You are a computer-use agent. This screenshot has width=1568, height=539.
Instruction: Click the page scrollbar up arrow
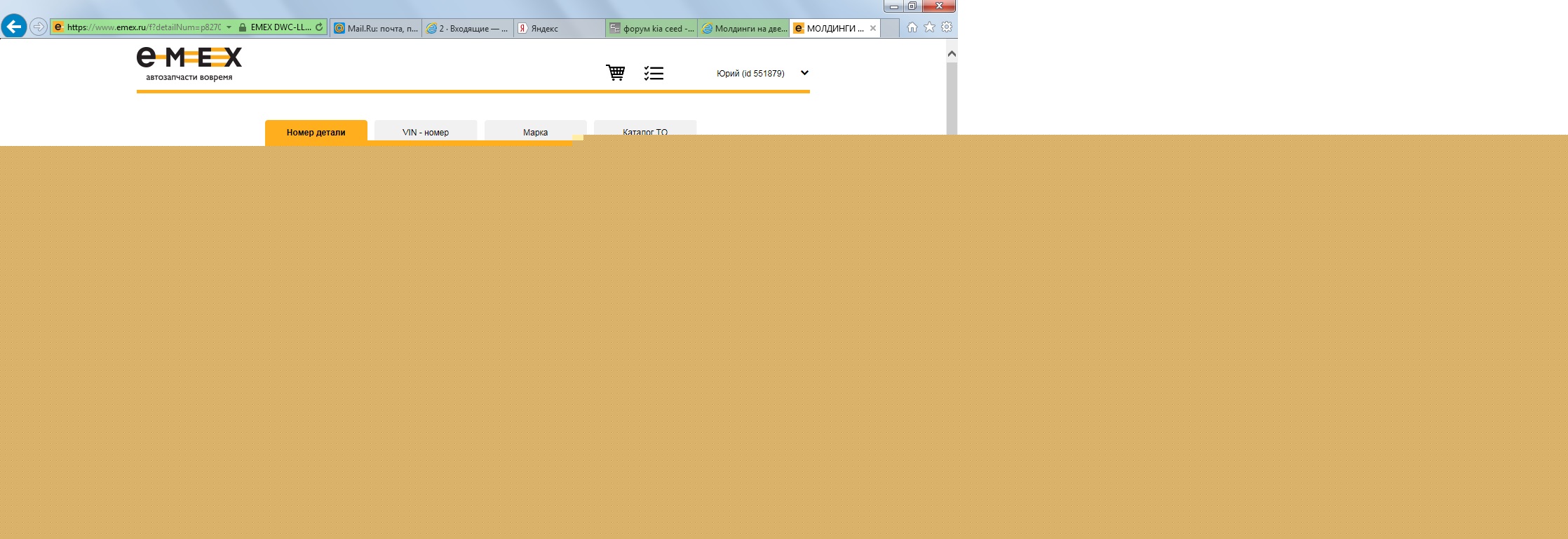click(x=952, y=53)
